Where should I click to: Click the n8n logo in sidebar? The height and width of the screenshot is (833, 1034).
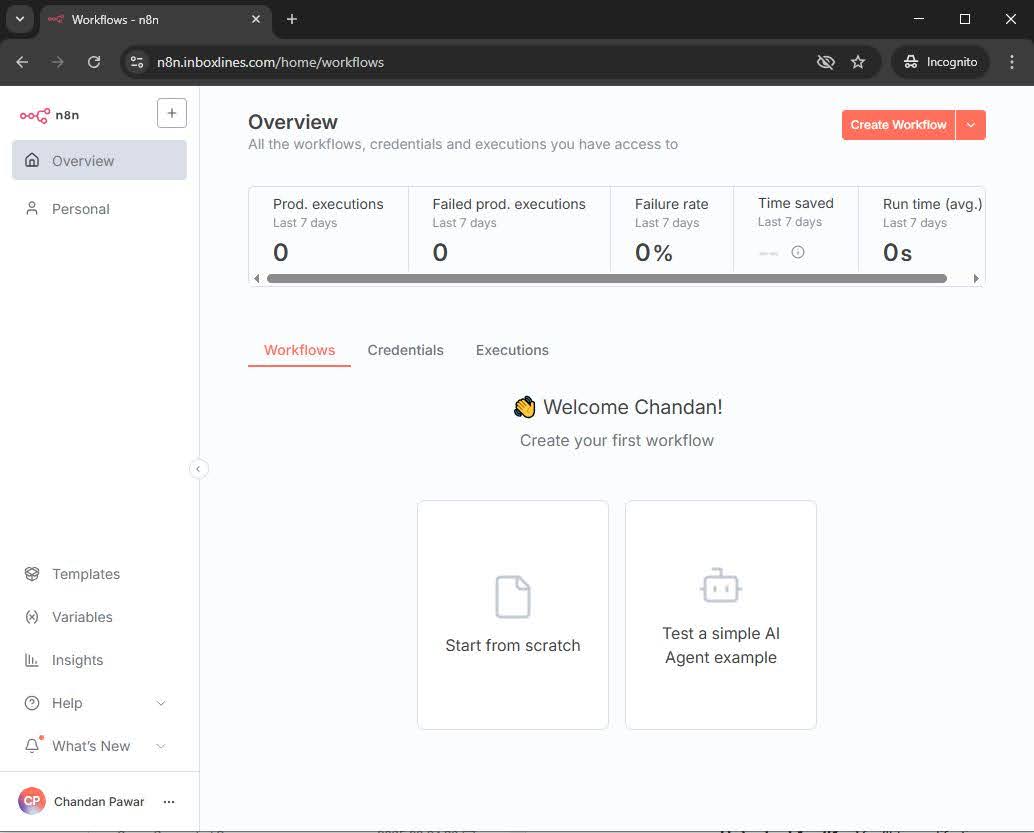[49, 115]
